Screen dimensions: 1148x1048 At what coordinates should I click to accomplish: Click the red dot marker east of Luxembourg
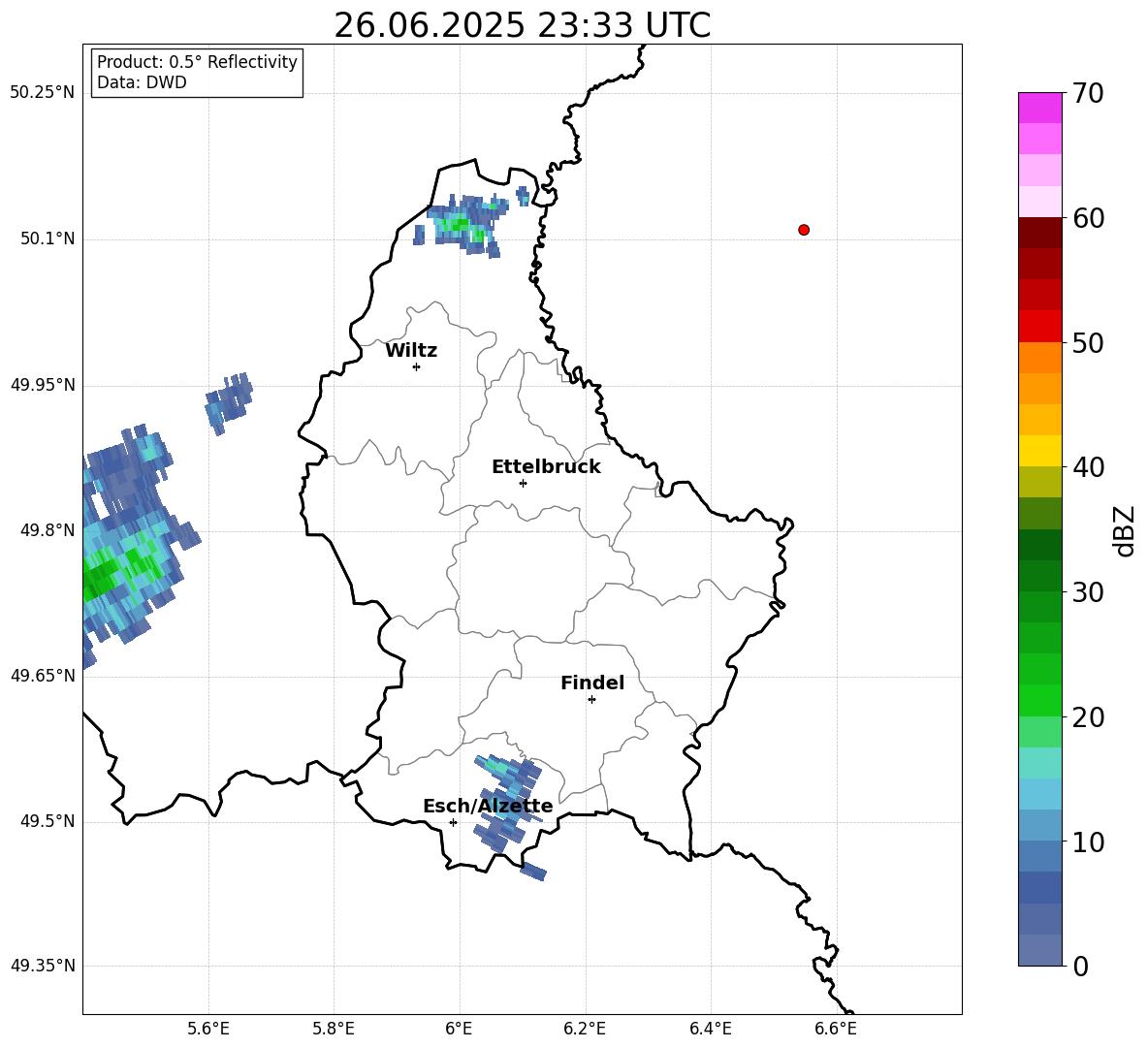pos(804,230)
